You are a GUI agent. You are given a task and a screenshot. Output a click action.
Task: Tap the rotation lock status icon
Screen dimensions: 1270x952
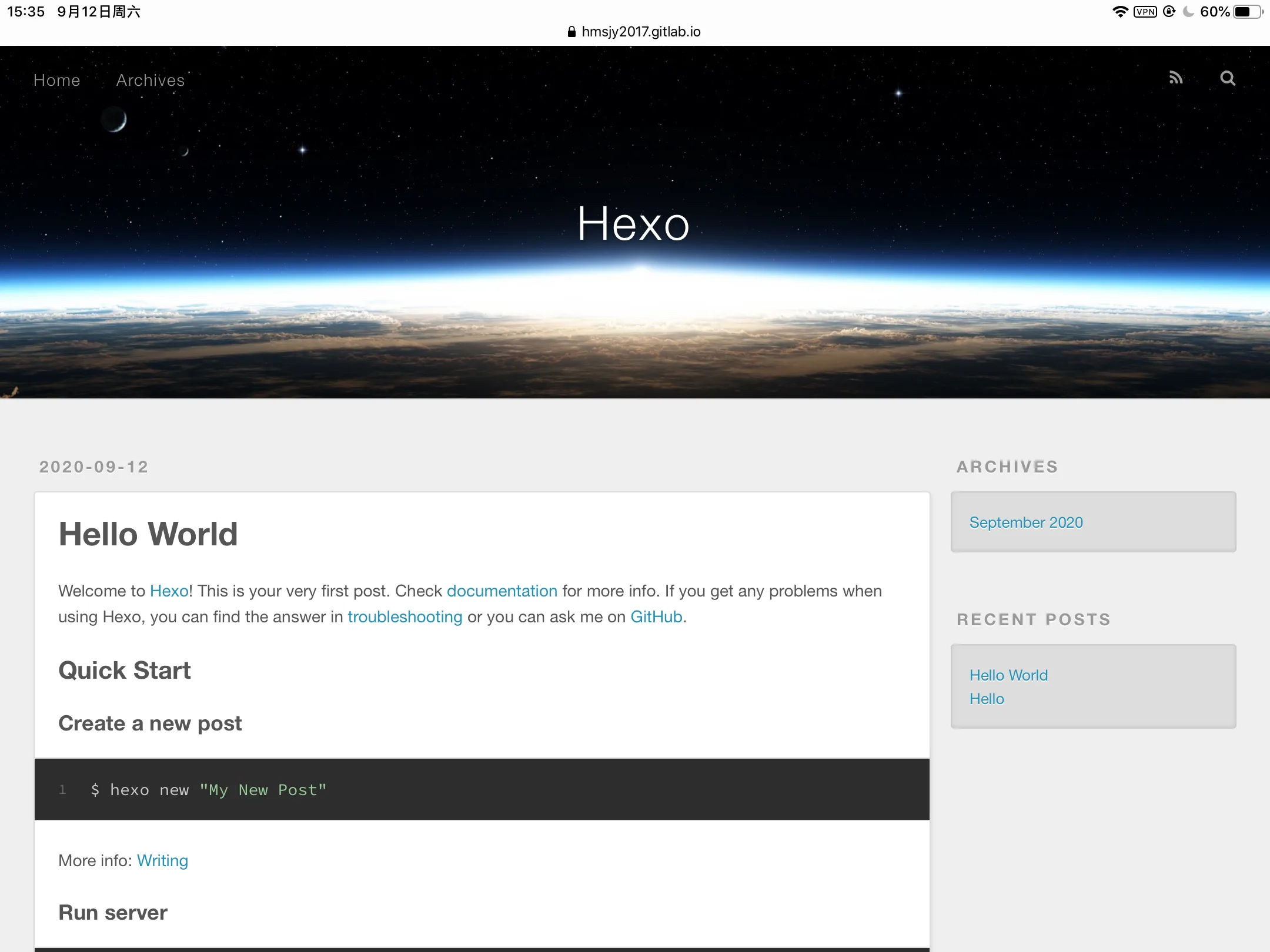1169,12
